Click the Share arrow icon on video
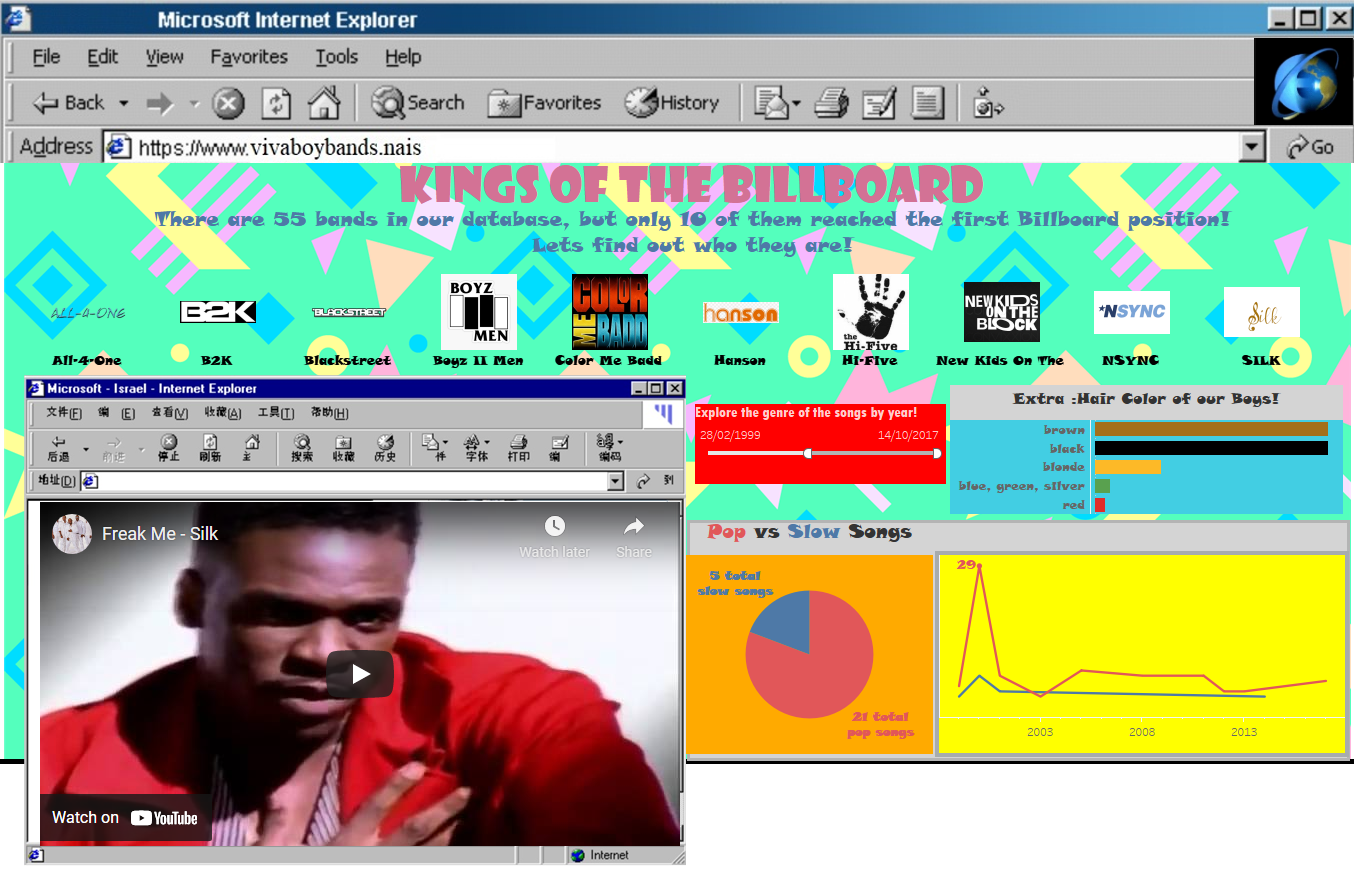Viewport: 1354px width, 889px height. coord(634,526)
